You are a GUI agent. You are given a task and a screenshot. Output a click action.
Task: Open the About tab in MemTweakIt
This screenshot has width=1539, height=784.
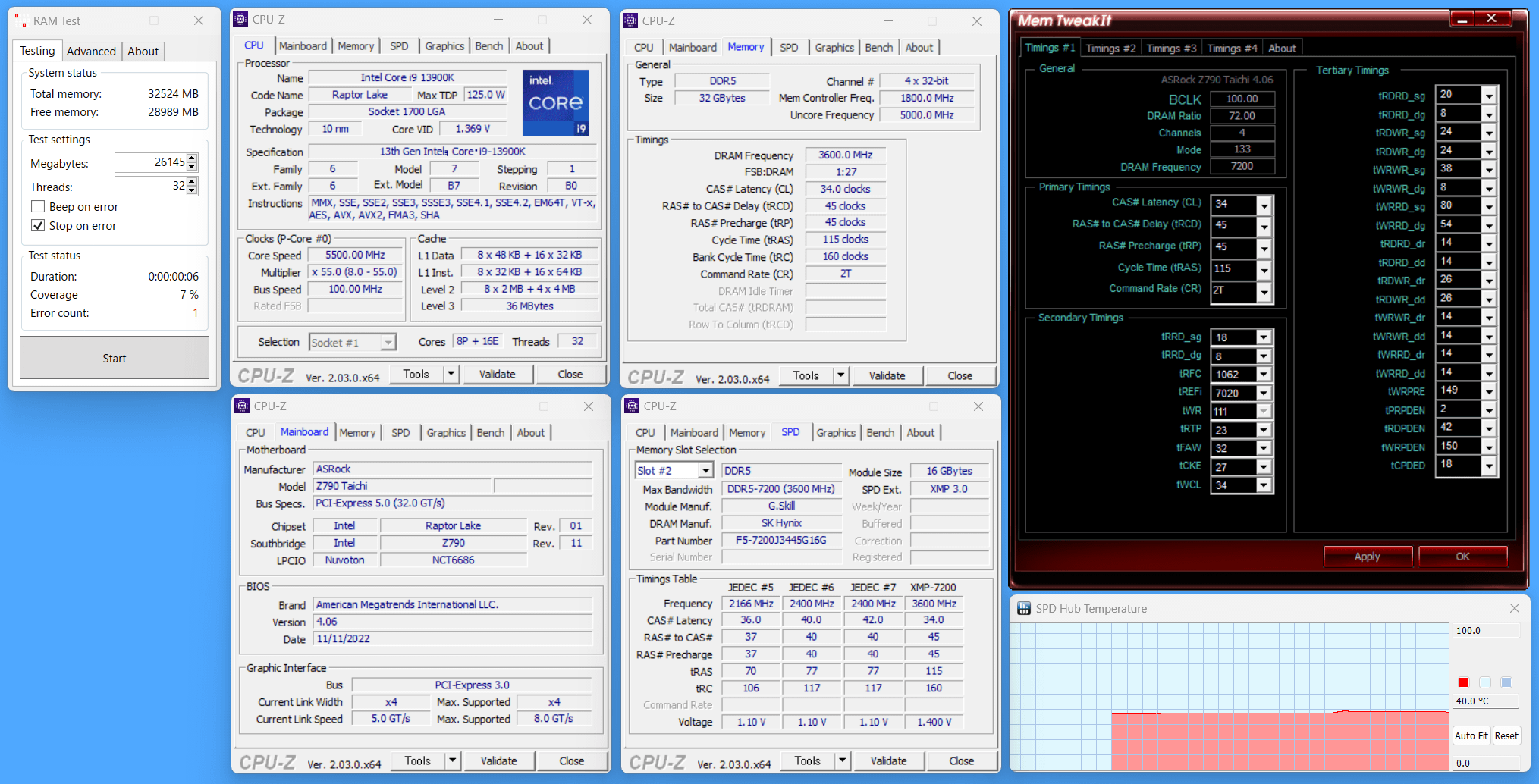1282,48
